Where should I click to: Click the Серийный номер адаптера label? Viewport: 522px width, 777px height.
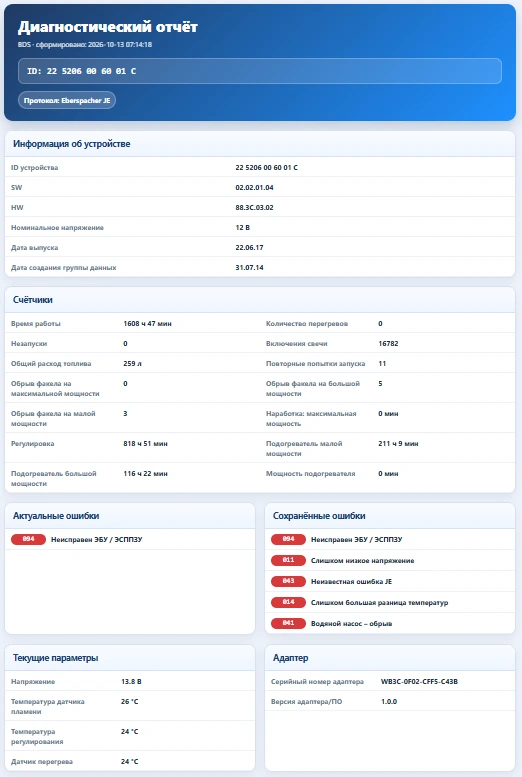317,681
